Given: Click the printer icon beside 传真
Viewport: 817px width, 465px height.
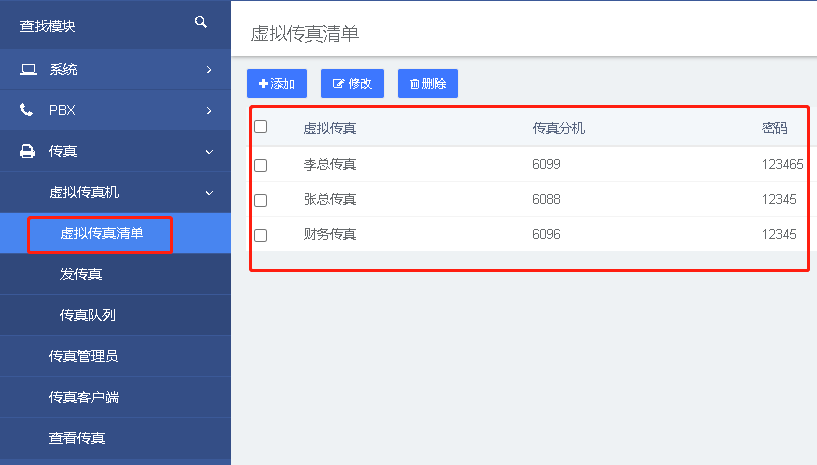Looking at the screenshot, I should coord(27,151).
